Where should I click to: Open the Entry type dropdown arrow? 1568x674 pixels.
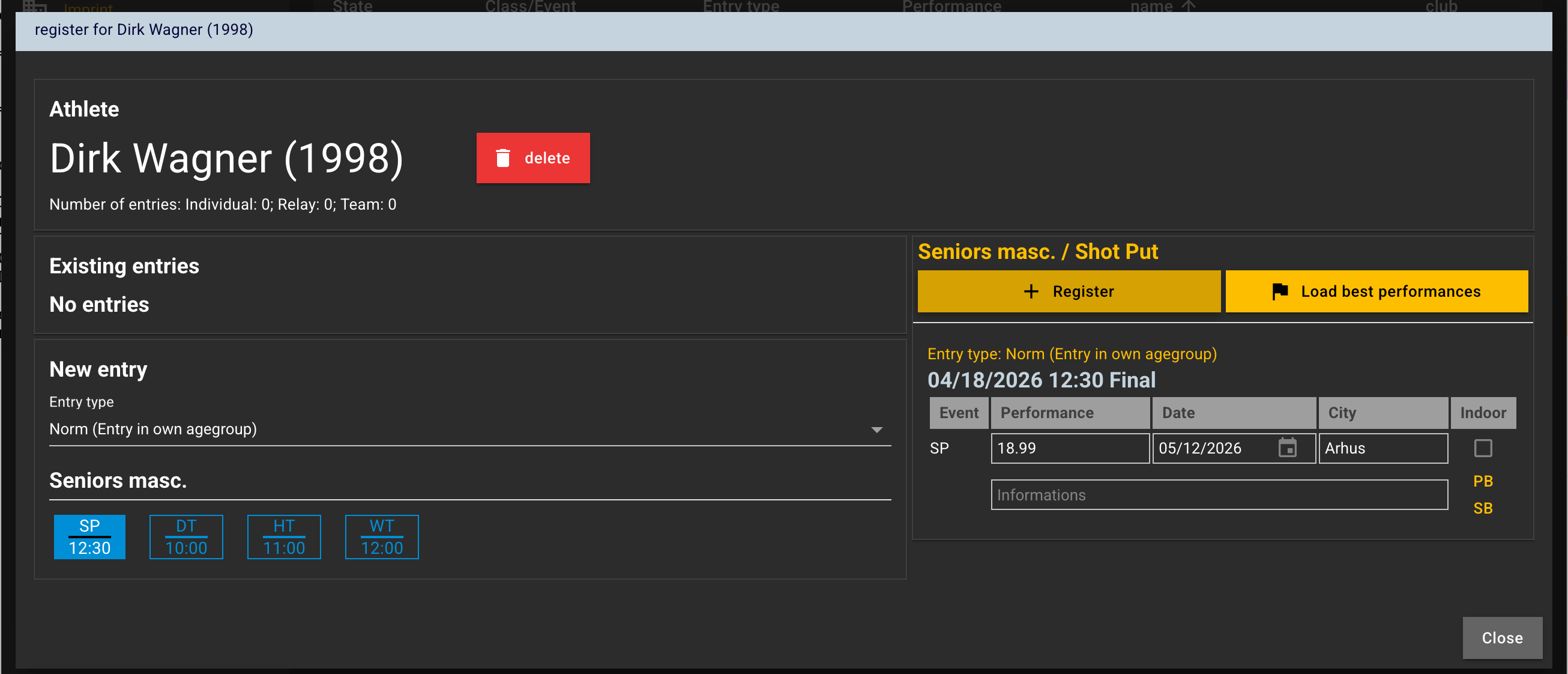(876, 430)
